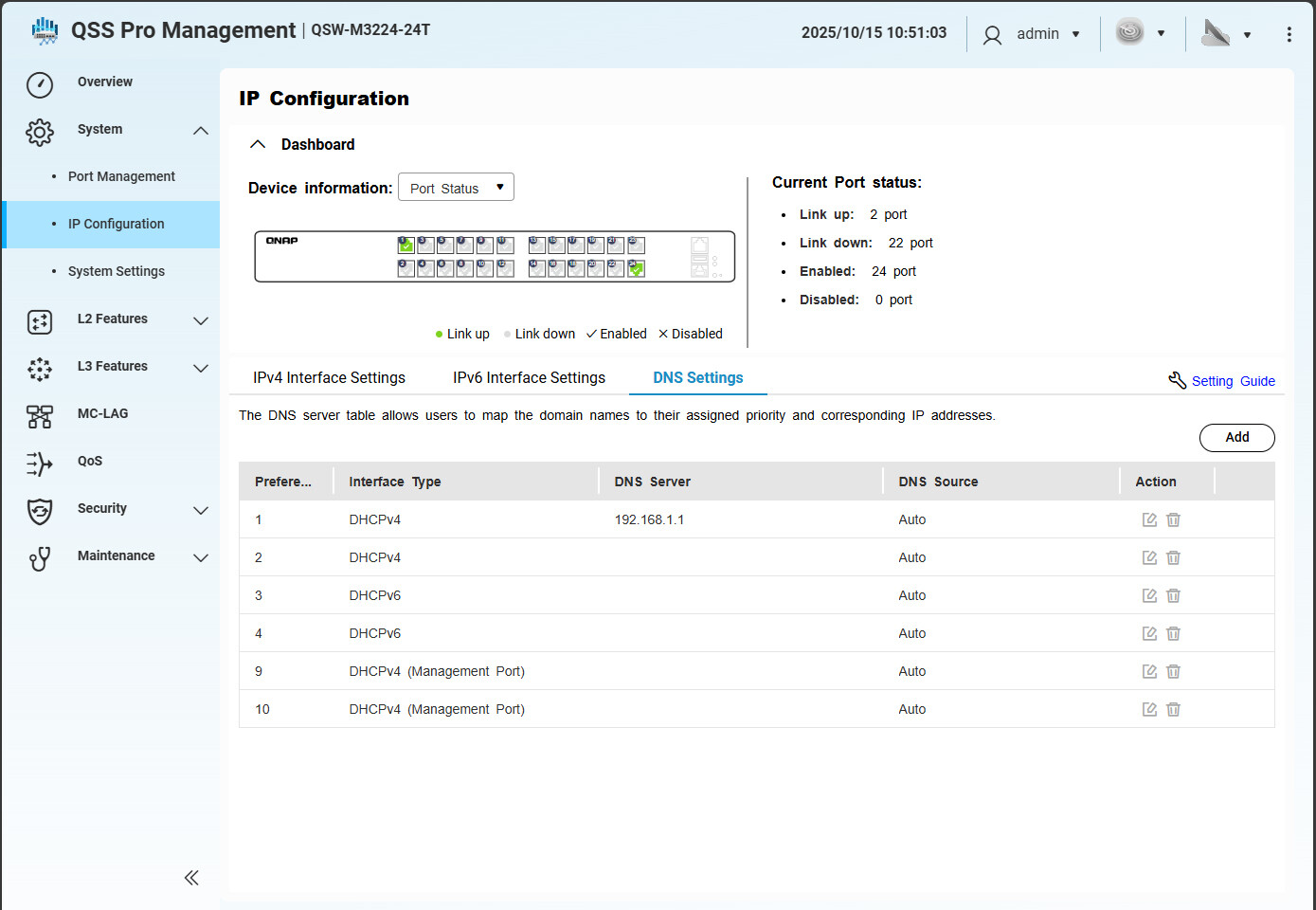
Task: Open Port Management in sidebar
Action: tap(121, 176)
